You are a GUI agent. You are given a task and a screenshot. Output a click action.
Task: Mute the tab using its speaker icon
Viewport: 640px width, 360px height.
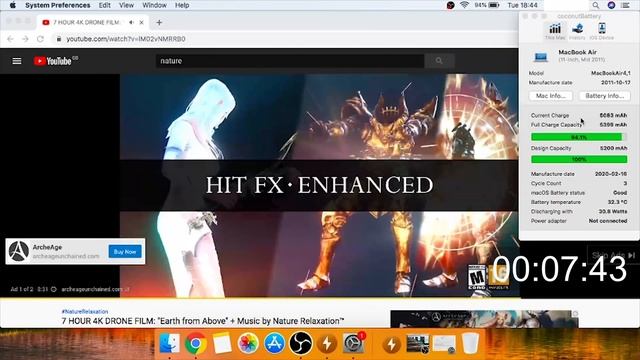131,22
